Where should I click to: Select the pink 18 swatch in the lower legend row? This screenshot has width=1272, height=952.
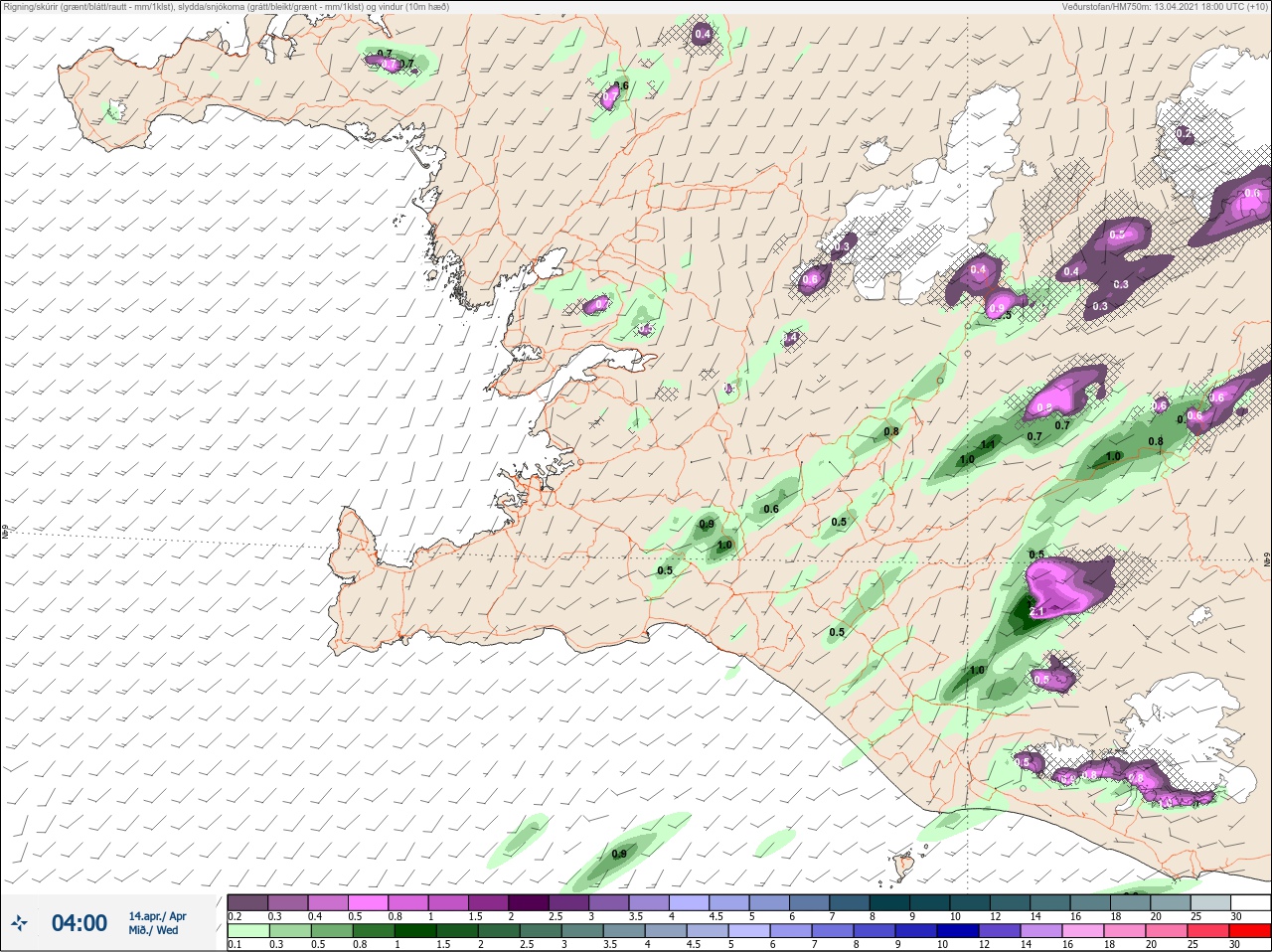click(1124, 930)
